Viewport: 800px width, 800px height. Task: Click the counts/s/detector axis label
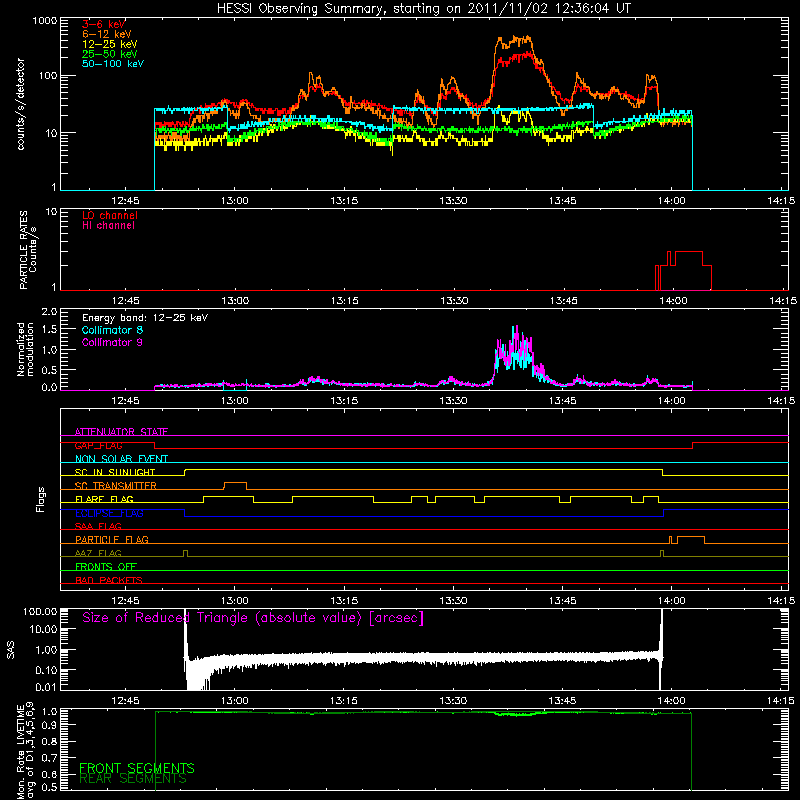coord(20,104)
